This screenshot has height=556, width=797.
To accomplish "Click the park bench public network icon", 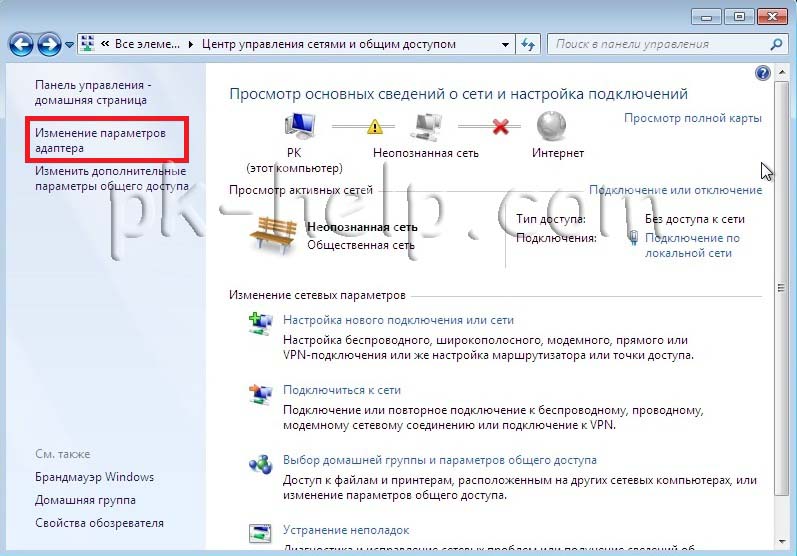I will coord(276,233).
